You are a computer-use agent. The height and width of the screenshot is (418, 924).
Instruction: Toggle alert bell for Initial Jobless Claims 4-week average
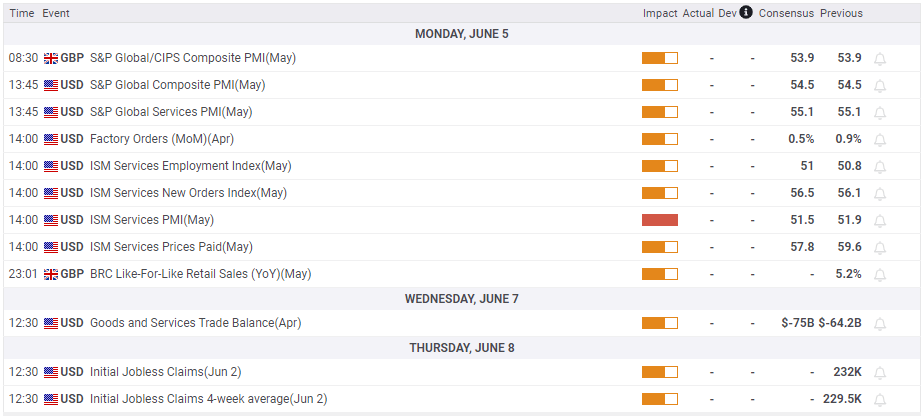880,399
